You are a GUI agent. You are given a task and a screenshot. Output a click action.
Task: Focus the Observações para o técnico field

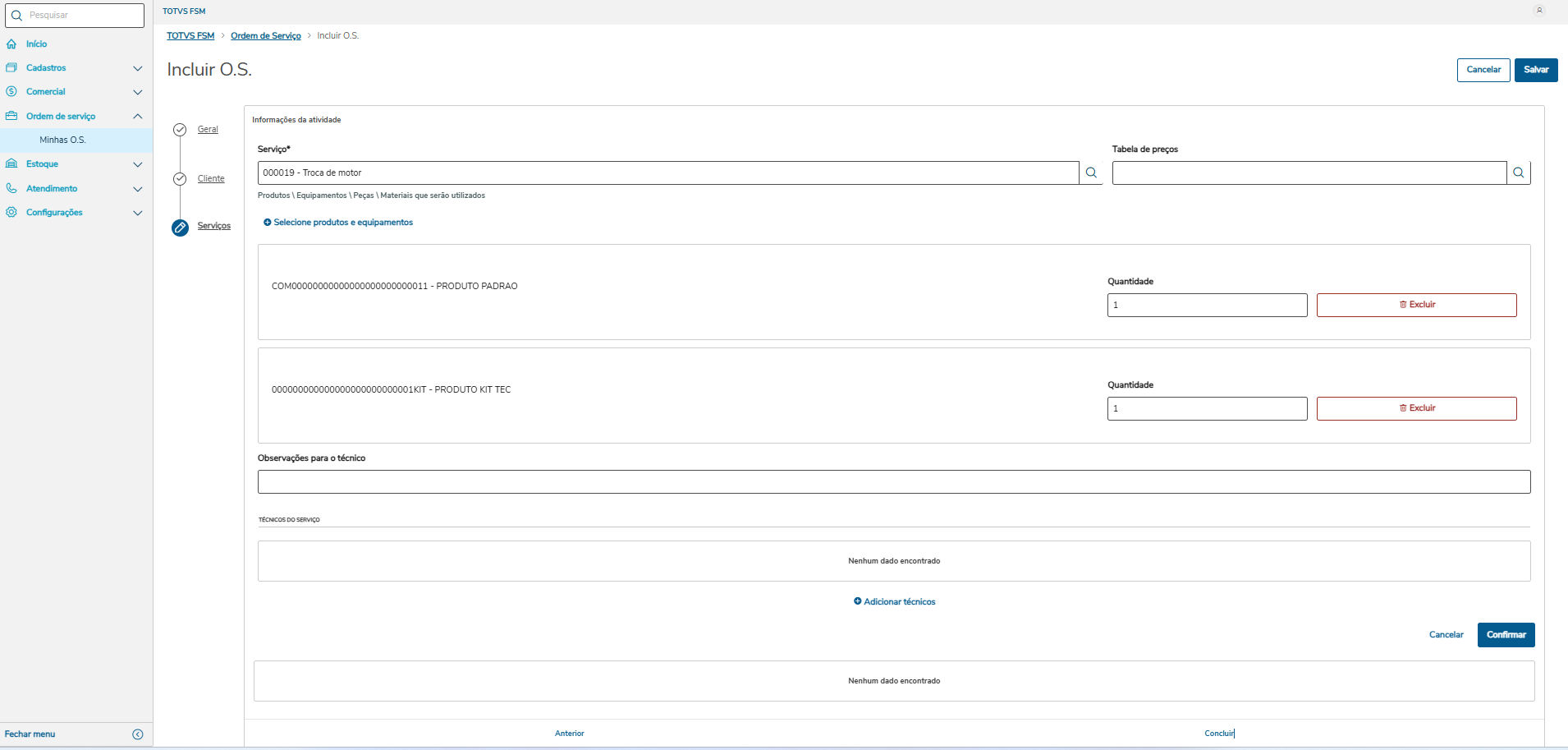pyautogui.click(x=893, y=481)
